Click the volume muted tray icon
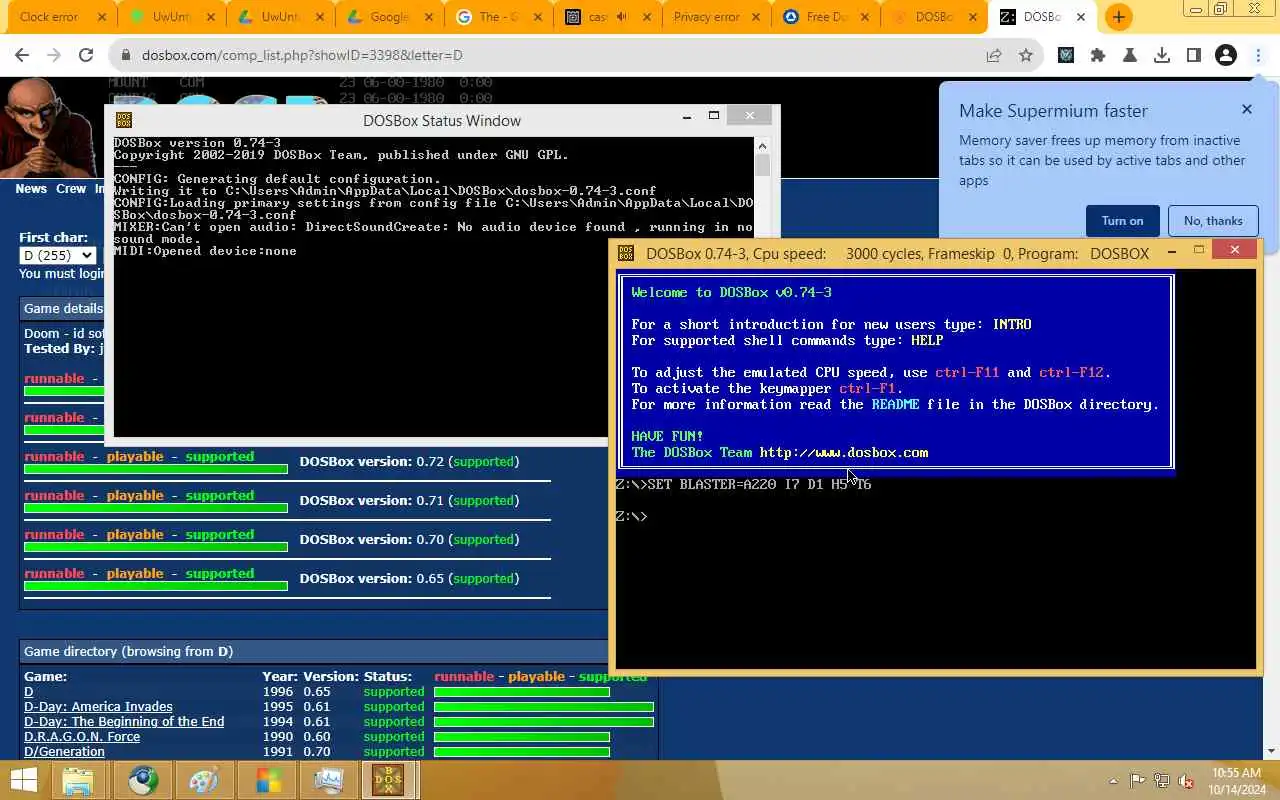 [x=1186, y=781]
